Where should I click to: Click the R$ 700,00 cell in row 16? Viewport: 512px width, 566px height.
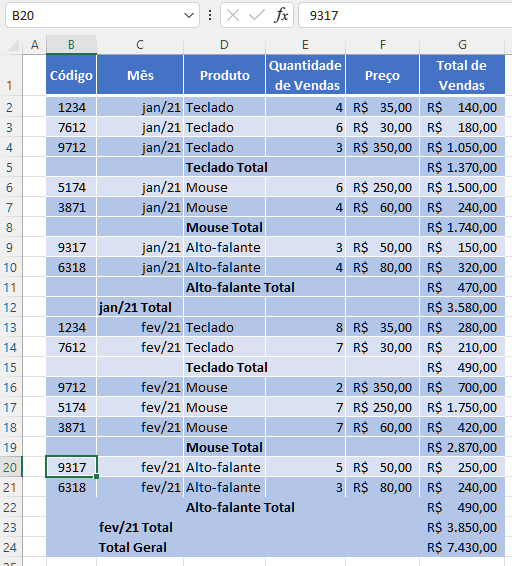(462, 388)
